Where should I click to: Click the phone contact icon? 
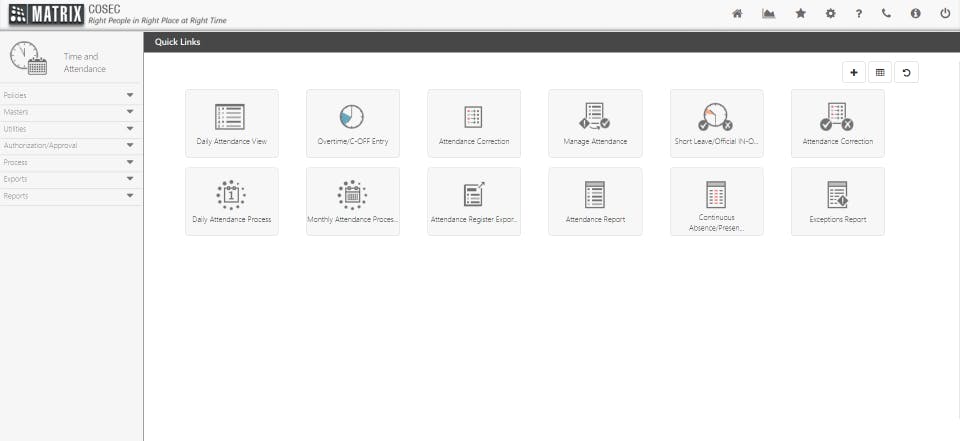(886, 13)
